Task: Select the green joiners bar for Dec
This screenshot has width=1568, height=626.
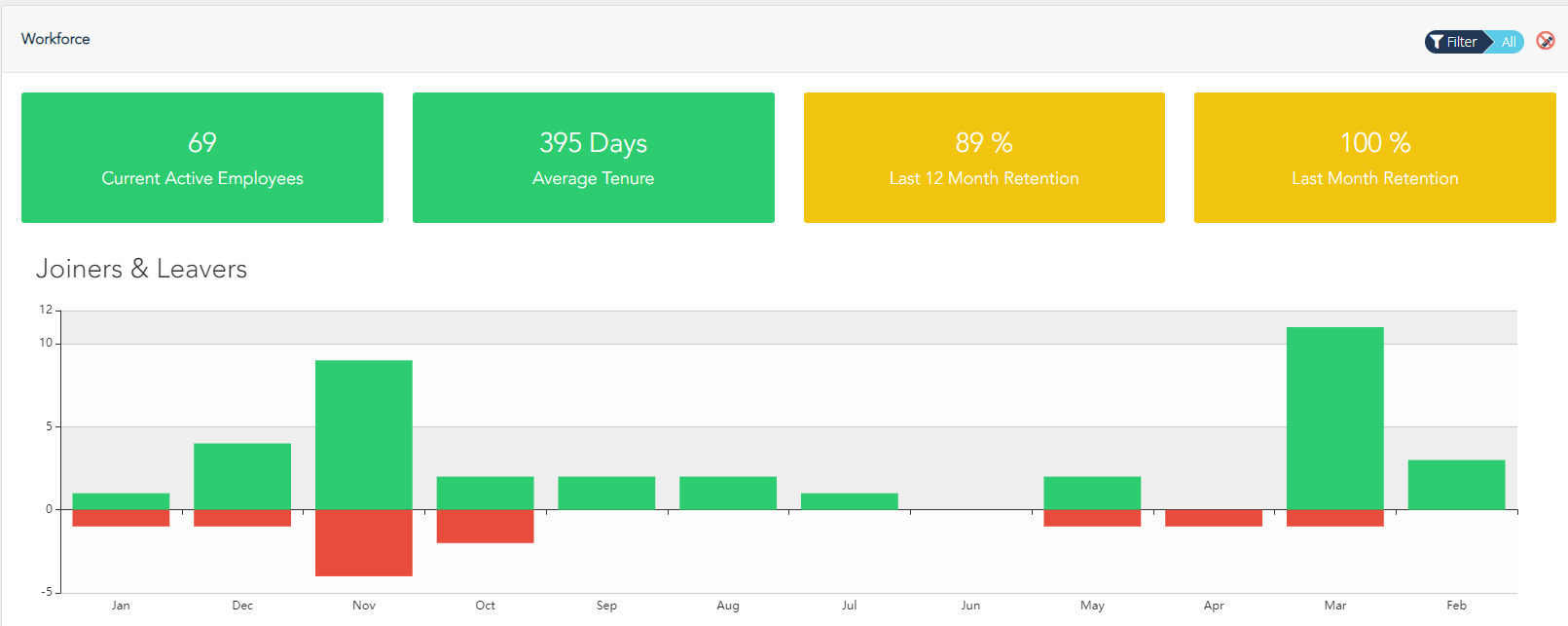Action: (242, 476)
